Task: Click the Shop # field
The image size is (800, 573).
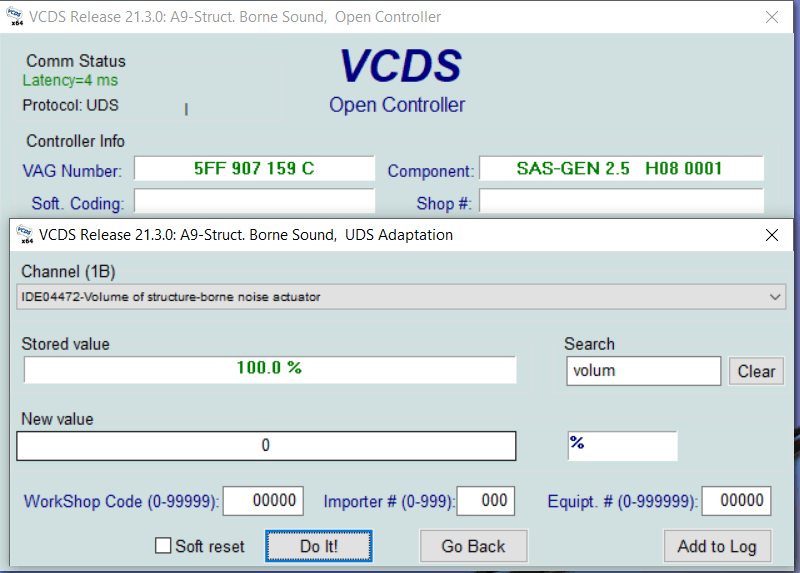Action: point(621,201)
